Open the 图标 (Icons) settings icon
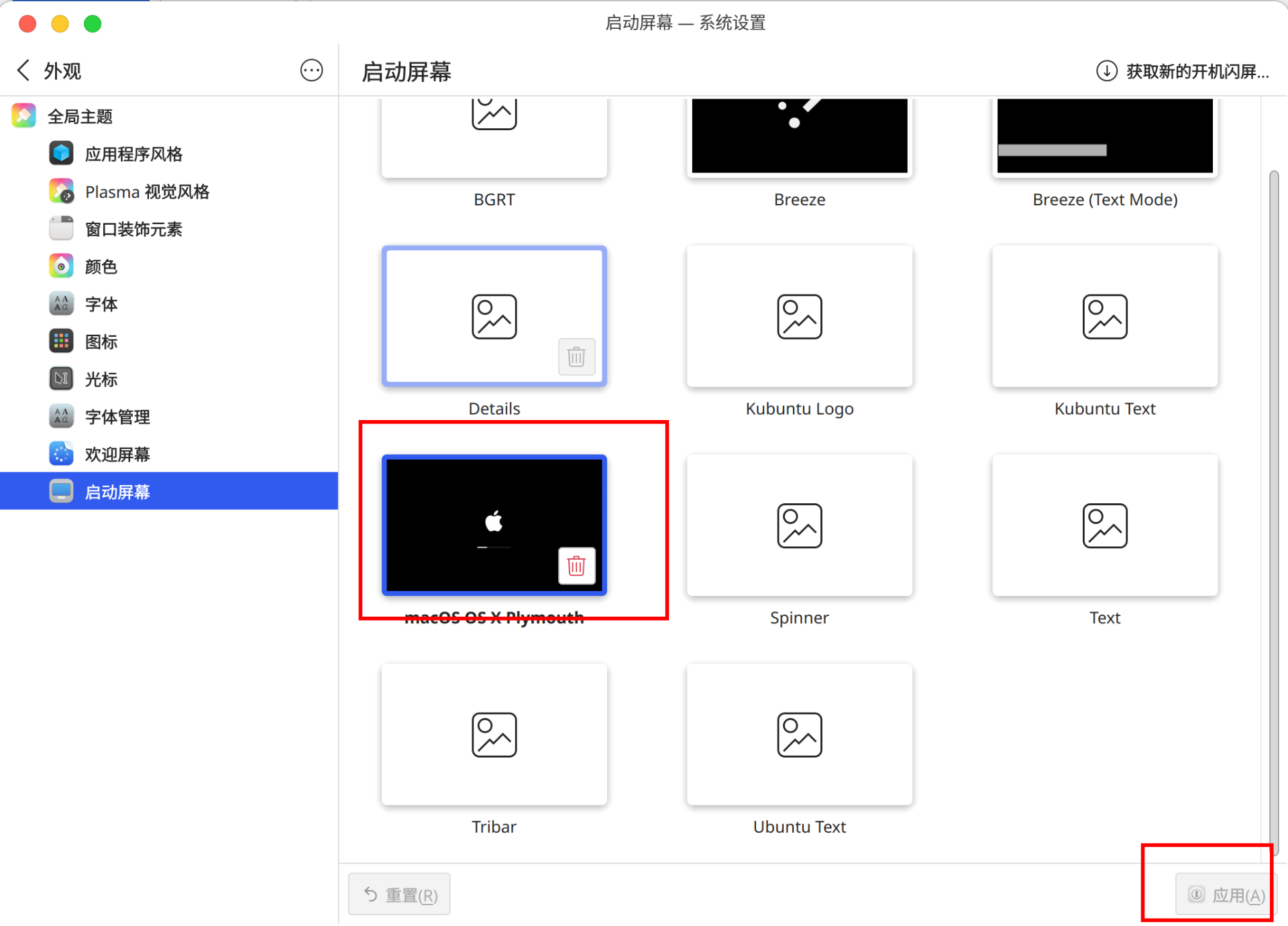 (x=61, y=341)
